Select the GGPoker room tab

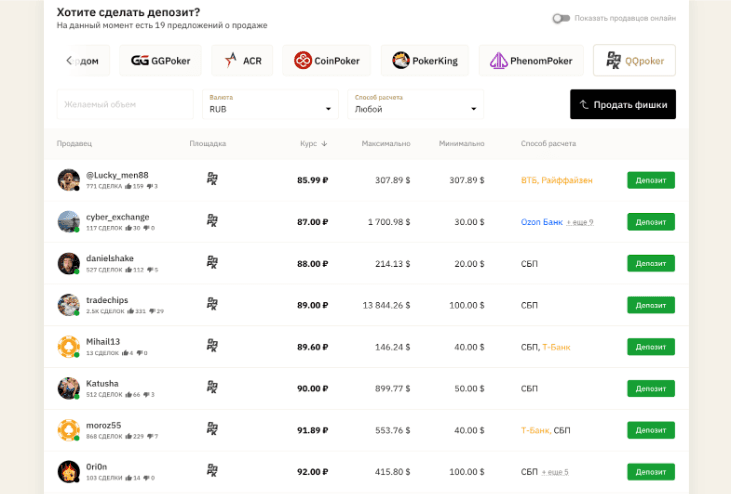click(x=160, y=61)
